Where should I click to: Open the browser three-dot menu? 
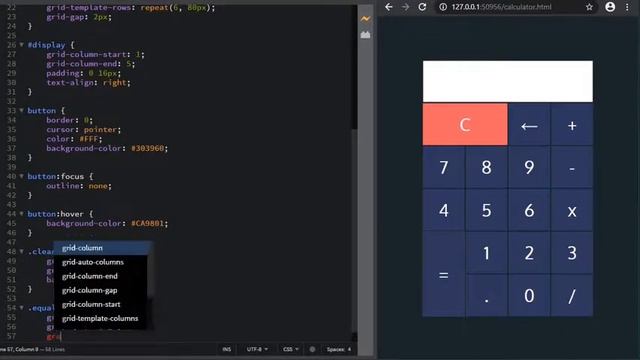coord(627,7)
